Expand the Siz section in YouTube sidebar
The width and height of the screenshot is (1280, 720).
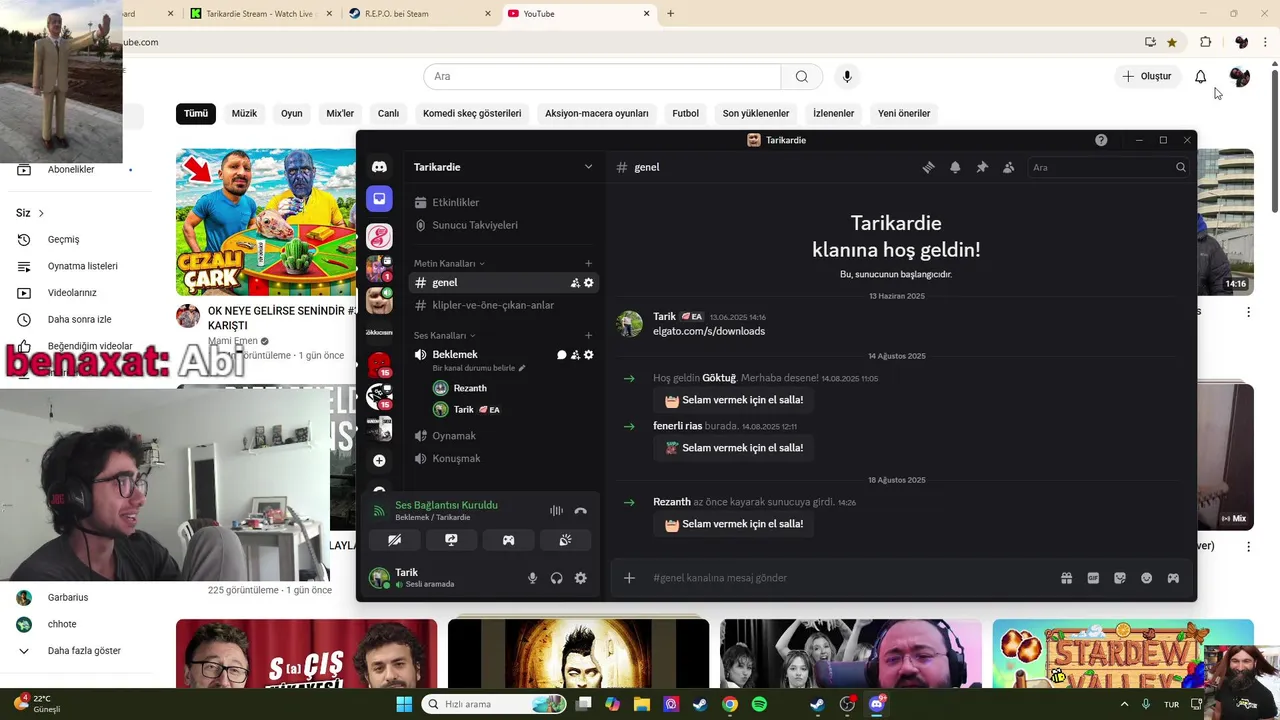[x=30, y=213]
